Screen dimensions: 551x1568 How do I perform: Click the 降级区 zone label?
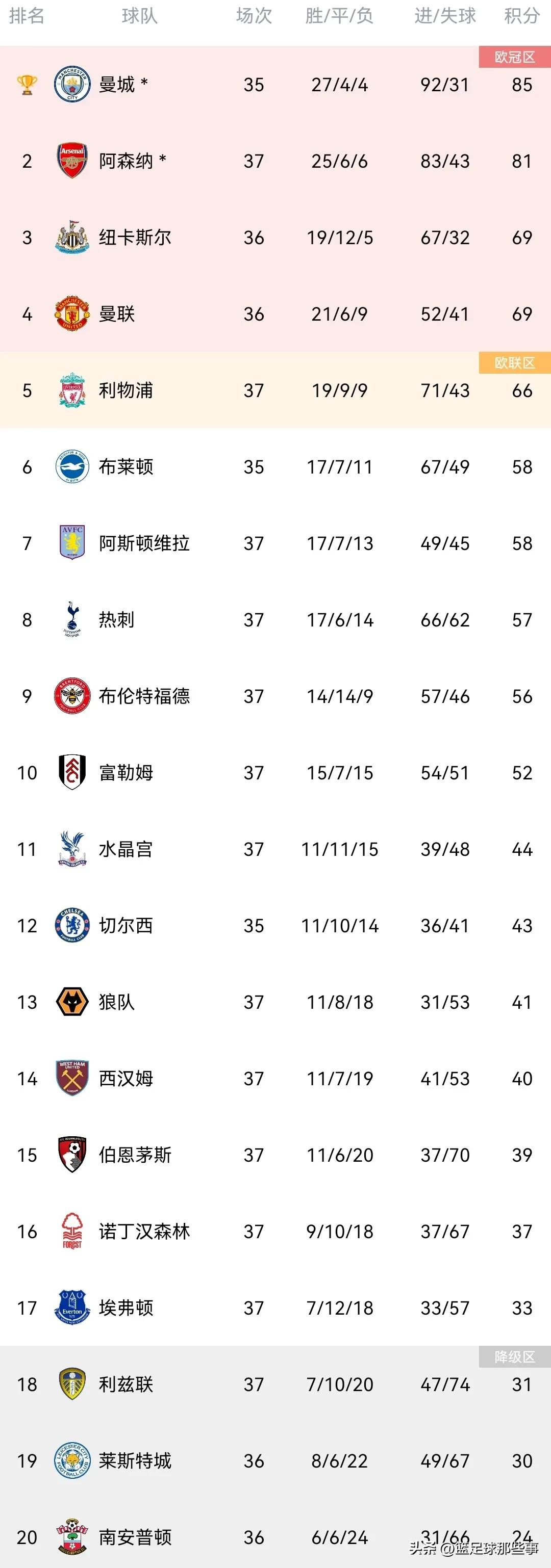514,1357
